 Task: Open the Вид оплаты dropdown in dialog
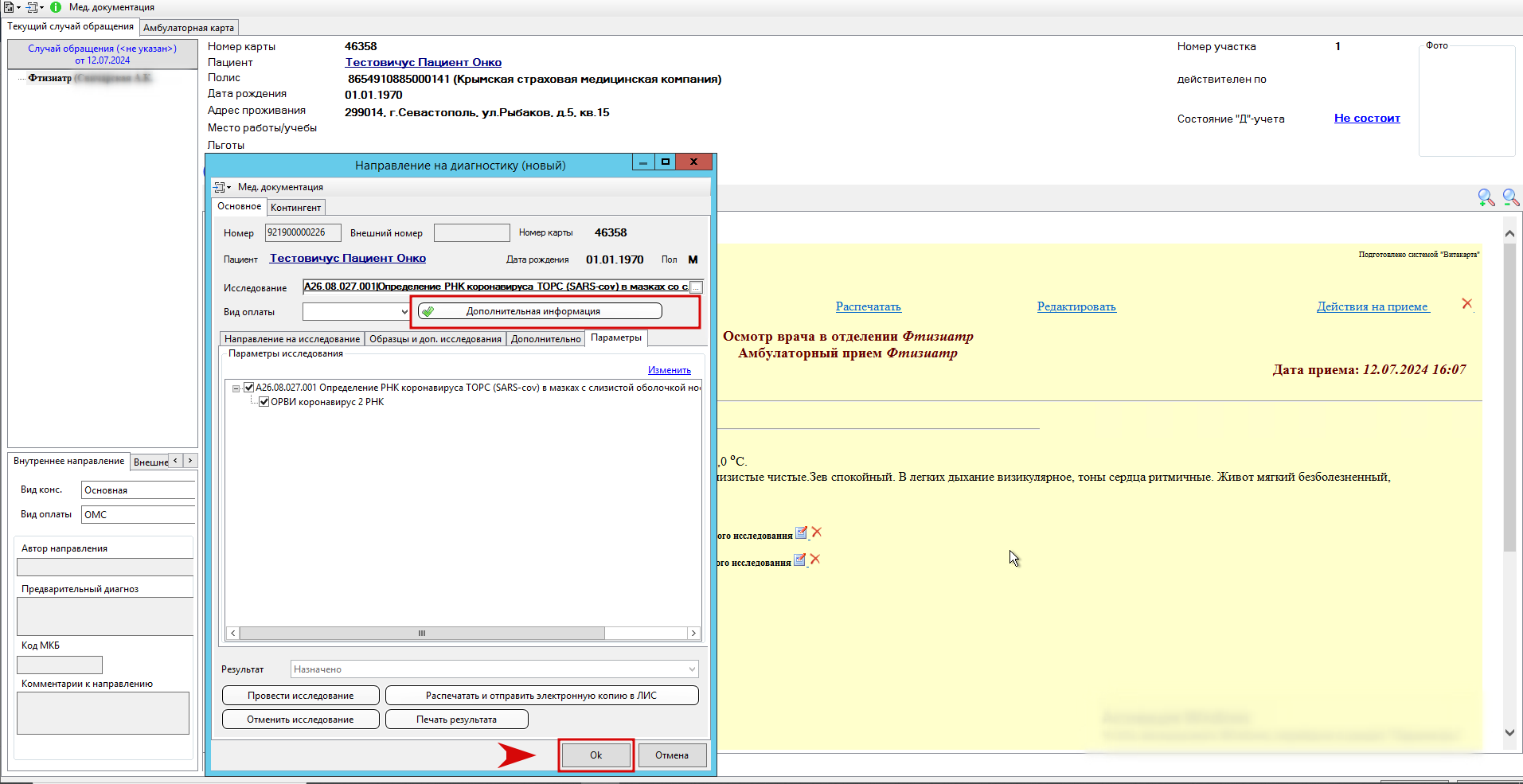[404, 312]
